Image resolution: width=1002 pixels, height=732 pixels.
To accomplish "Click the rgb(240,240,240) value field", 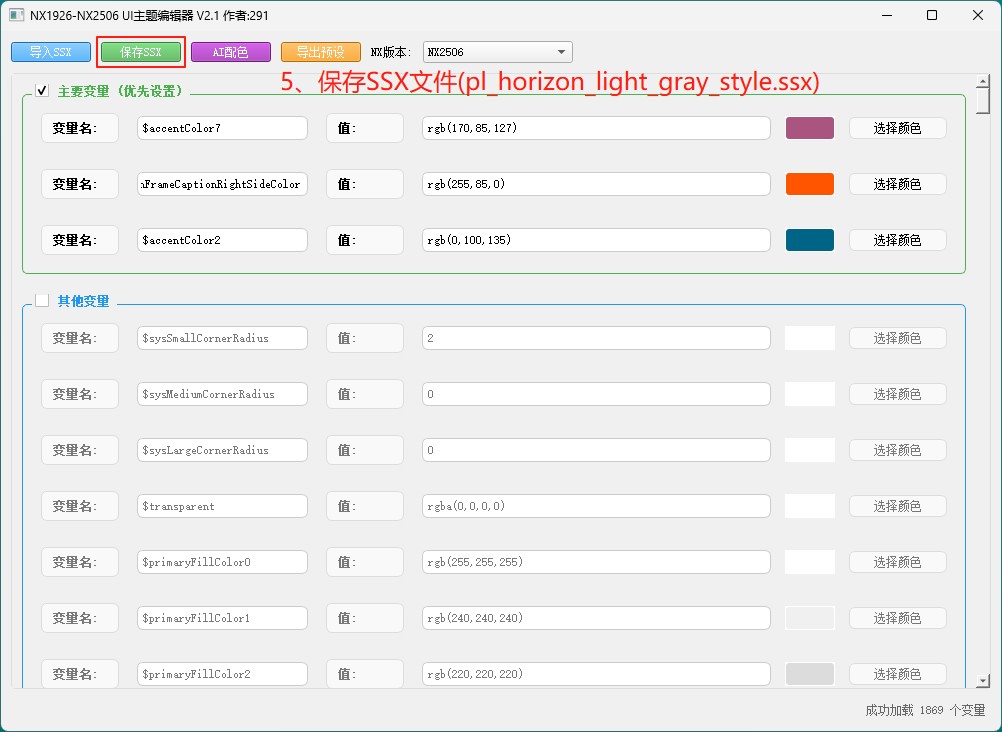I will (x=596, y=618).
